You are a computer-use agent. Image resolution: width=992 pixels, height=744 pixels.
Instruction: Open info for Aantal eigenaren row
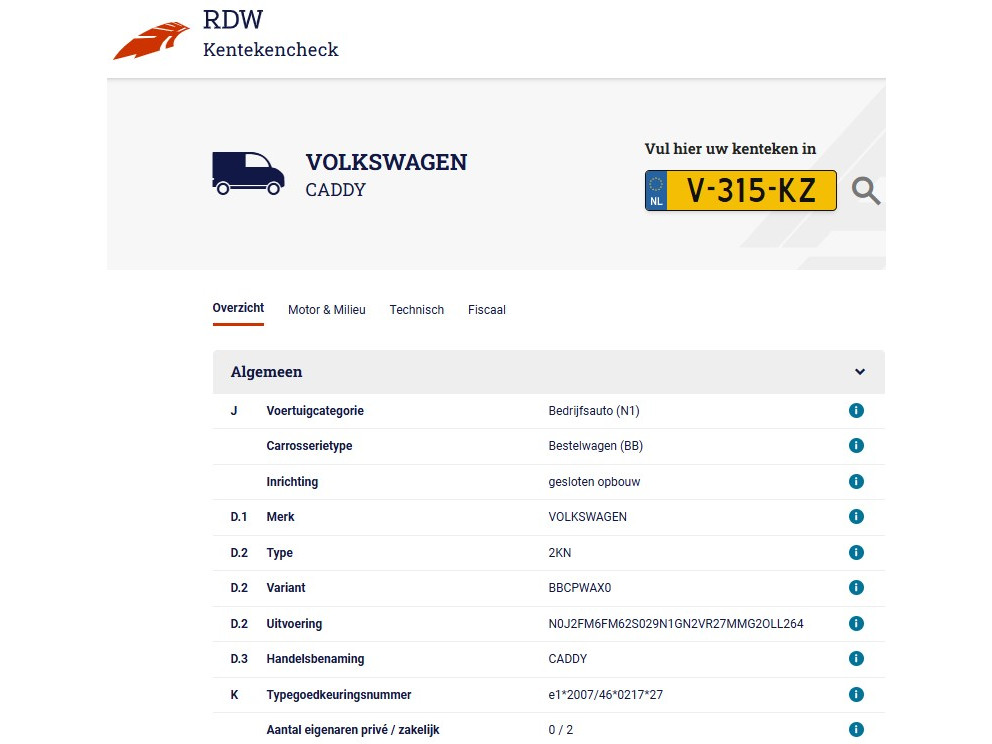(856, 729)
